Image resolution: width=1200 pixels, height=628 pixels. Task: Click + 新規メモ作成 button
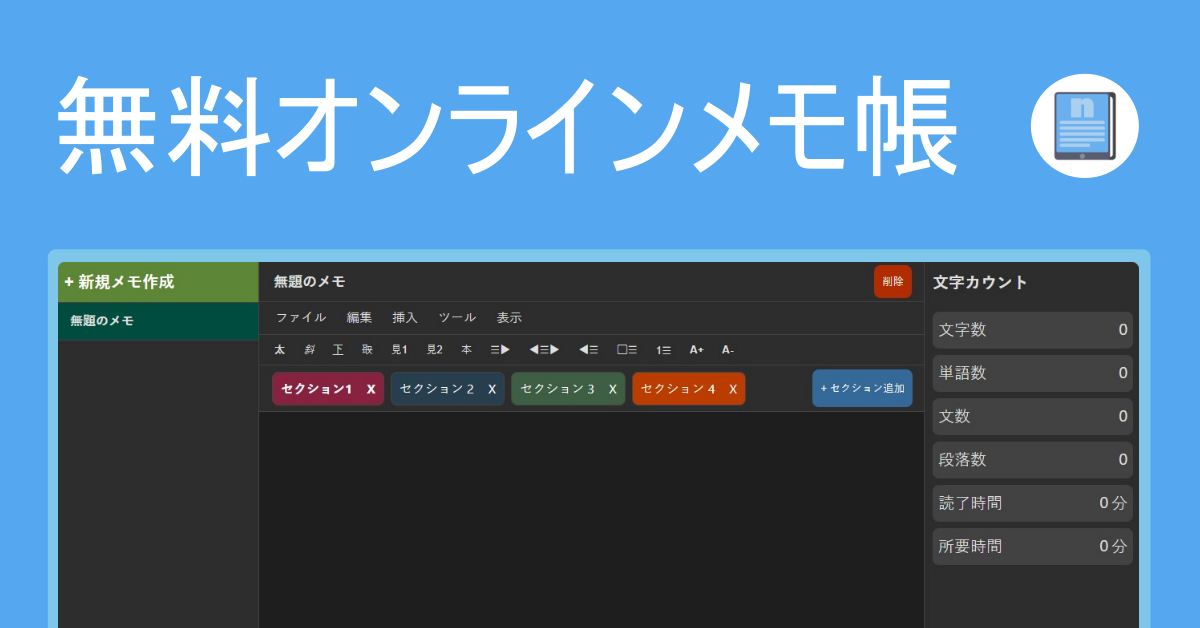(158, 282)
